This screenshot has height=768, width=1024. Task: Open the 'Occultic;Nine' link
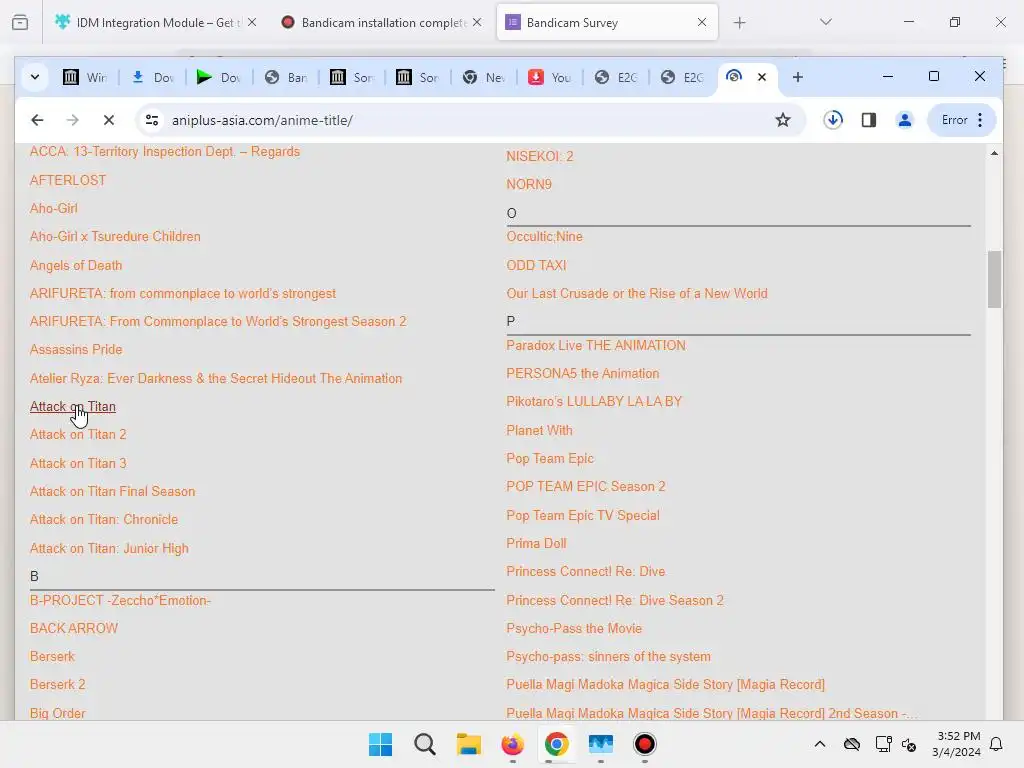[x=544, y=236]
